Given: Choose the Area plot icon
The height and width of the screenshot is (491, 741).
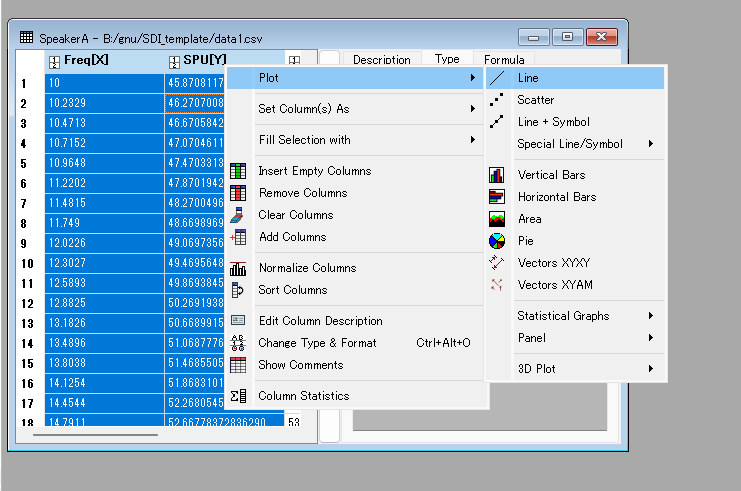Looking at the screenshot, I should [x=497, y=219].
